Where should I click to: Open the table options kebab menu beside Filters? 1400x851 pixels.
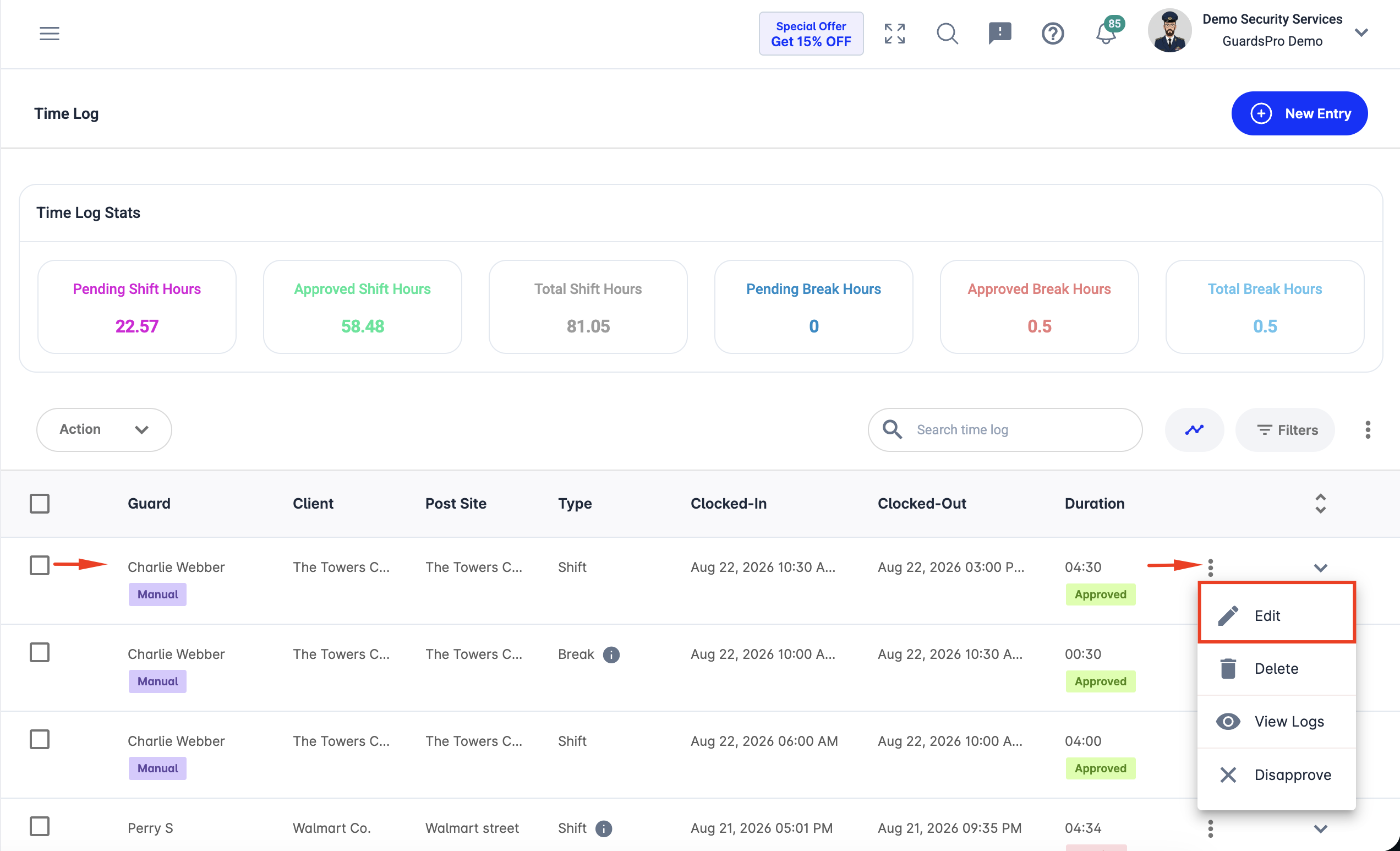(x=1368, y=430)
